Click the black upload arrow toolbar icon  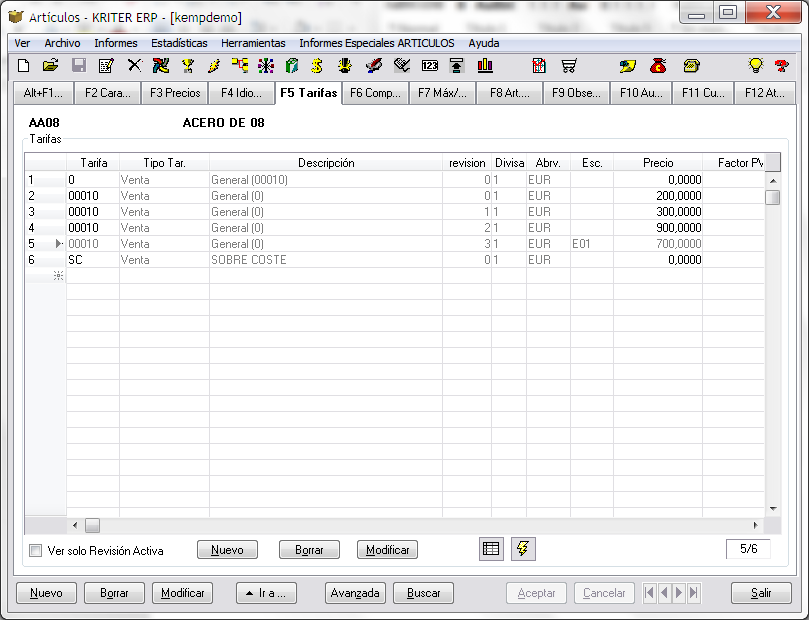(x=457, y=66)
